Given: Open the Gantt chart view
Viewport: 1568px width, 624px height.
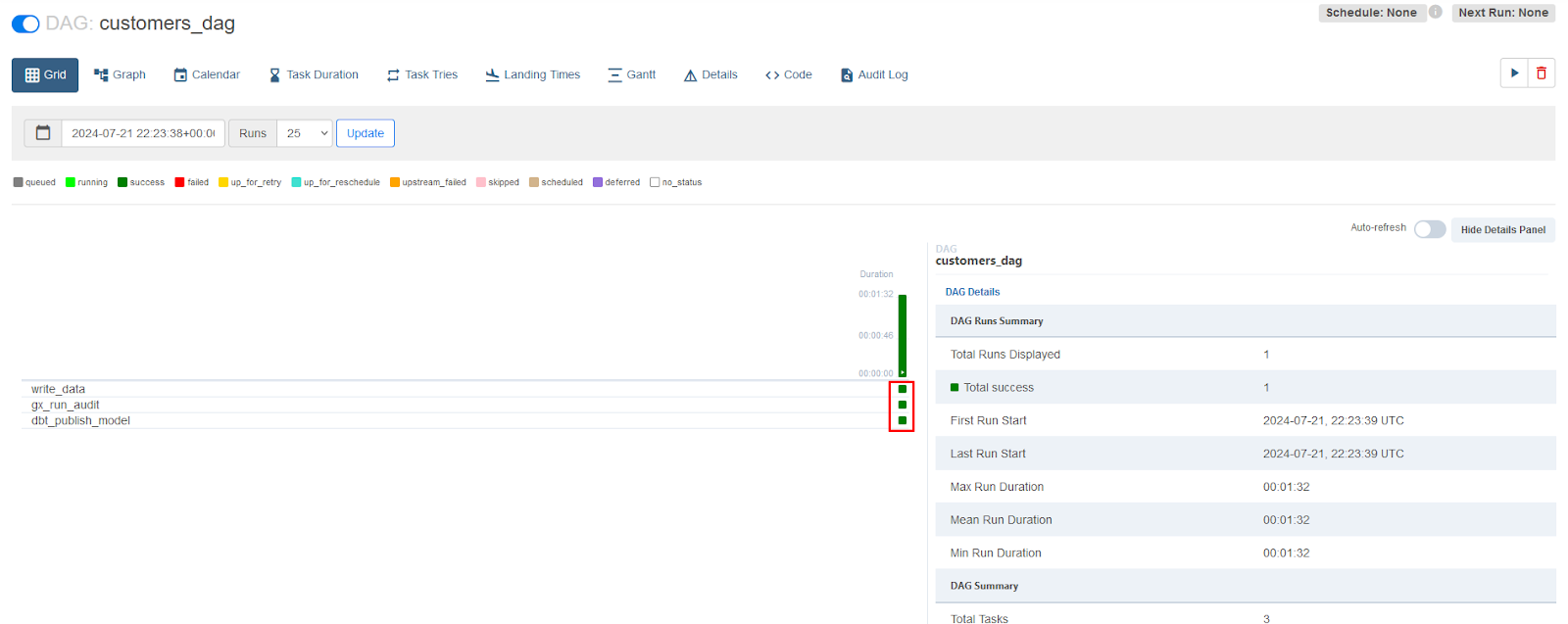Looking at the screenshot, I should click(631, 74).
